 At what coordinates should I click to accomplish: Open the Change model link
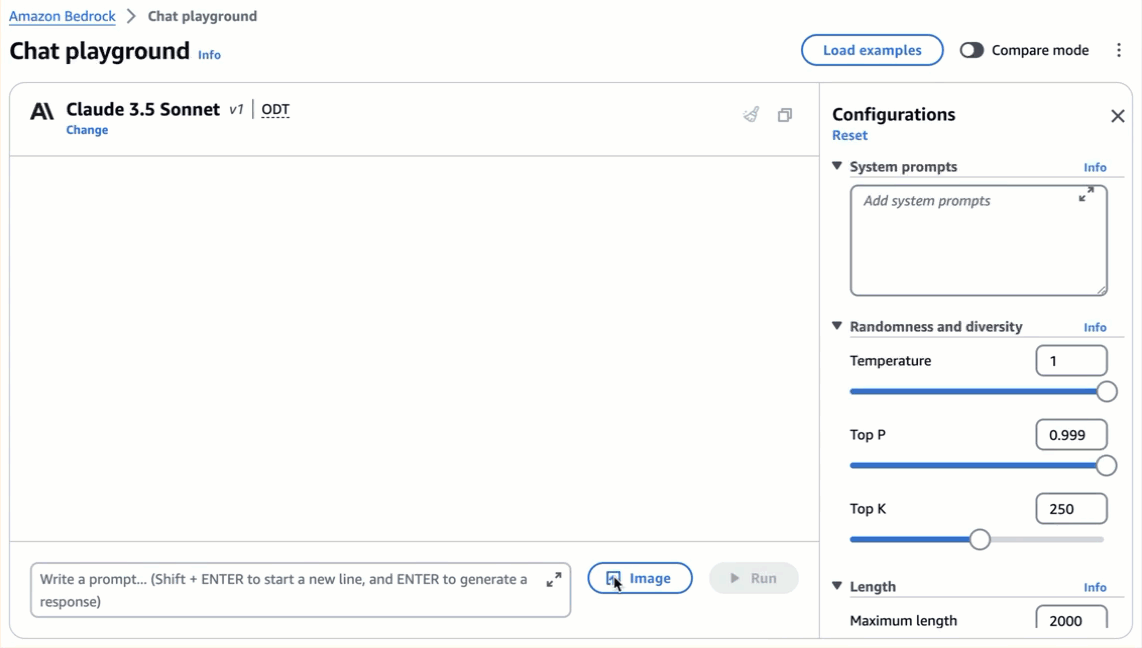[x=87, y=130]
